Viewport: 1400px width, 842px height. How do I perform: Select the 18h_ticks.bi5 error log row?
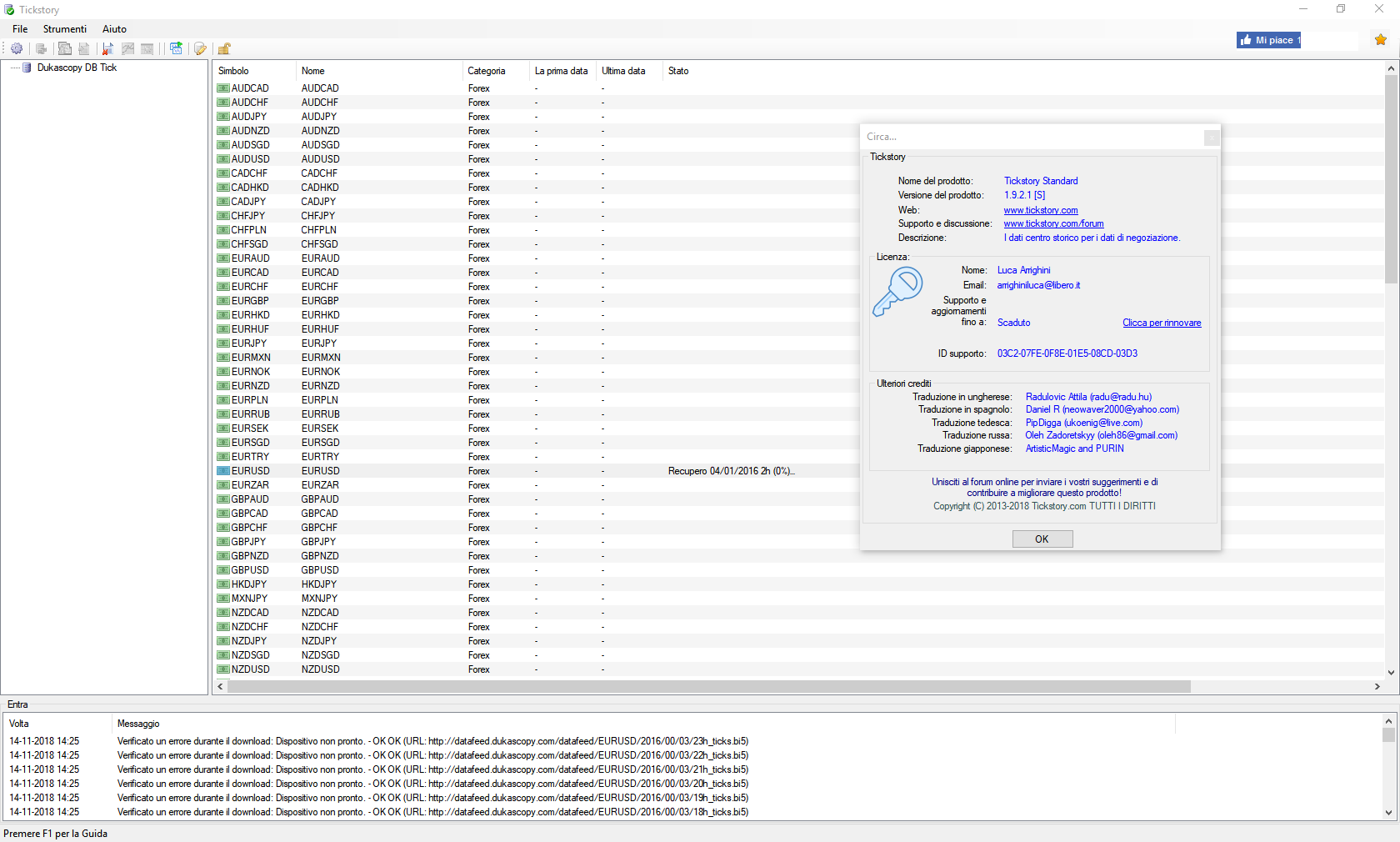click(x=692, y=812)
